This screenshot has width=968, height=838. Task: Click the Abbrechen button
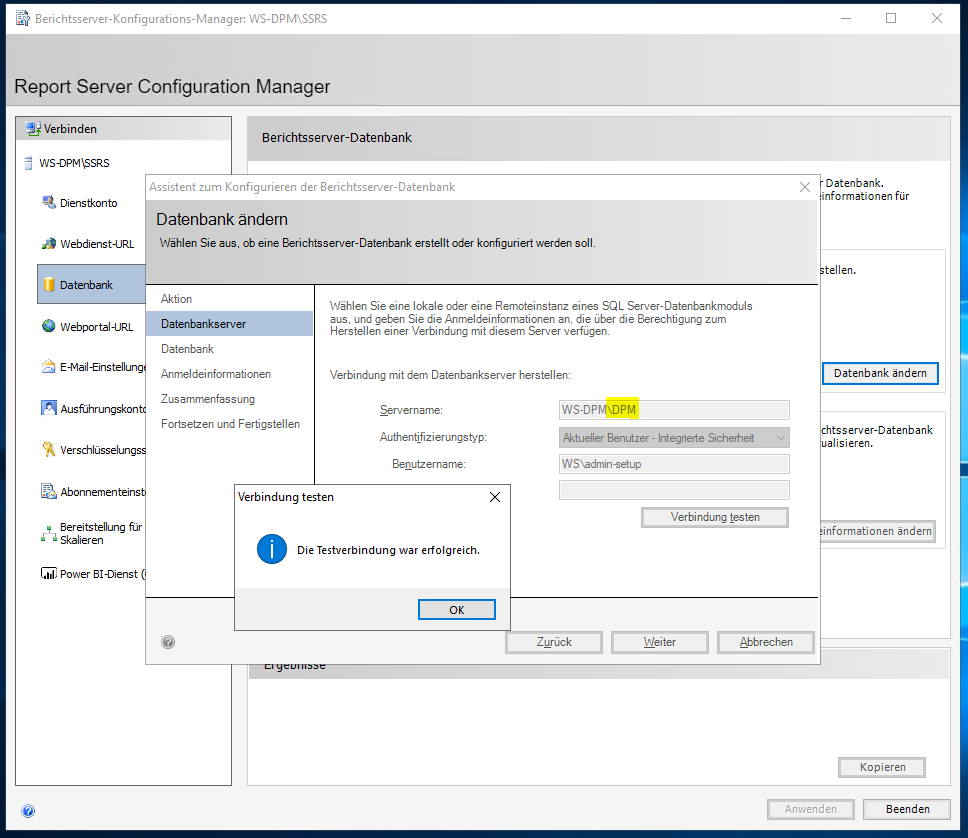tap(766, 642)
